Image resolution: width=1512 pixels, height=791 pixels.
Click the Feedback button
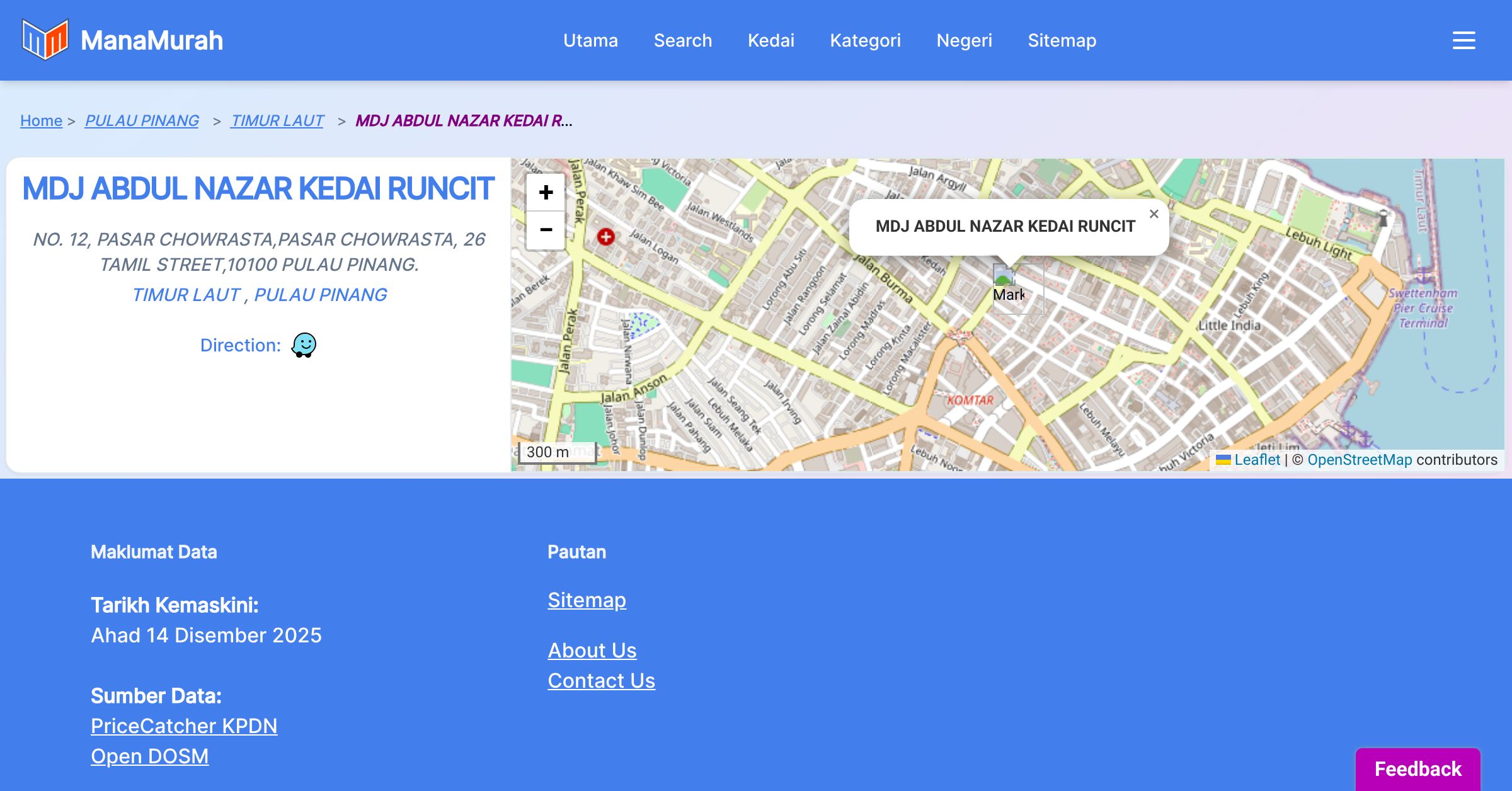(1417, 768)
